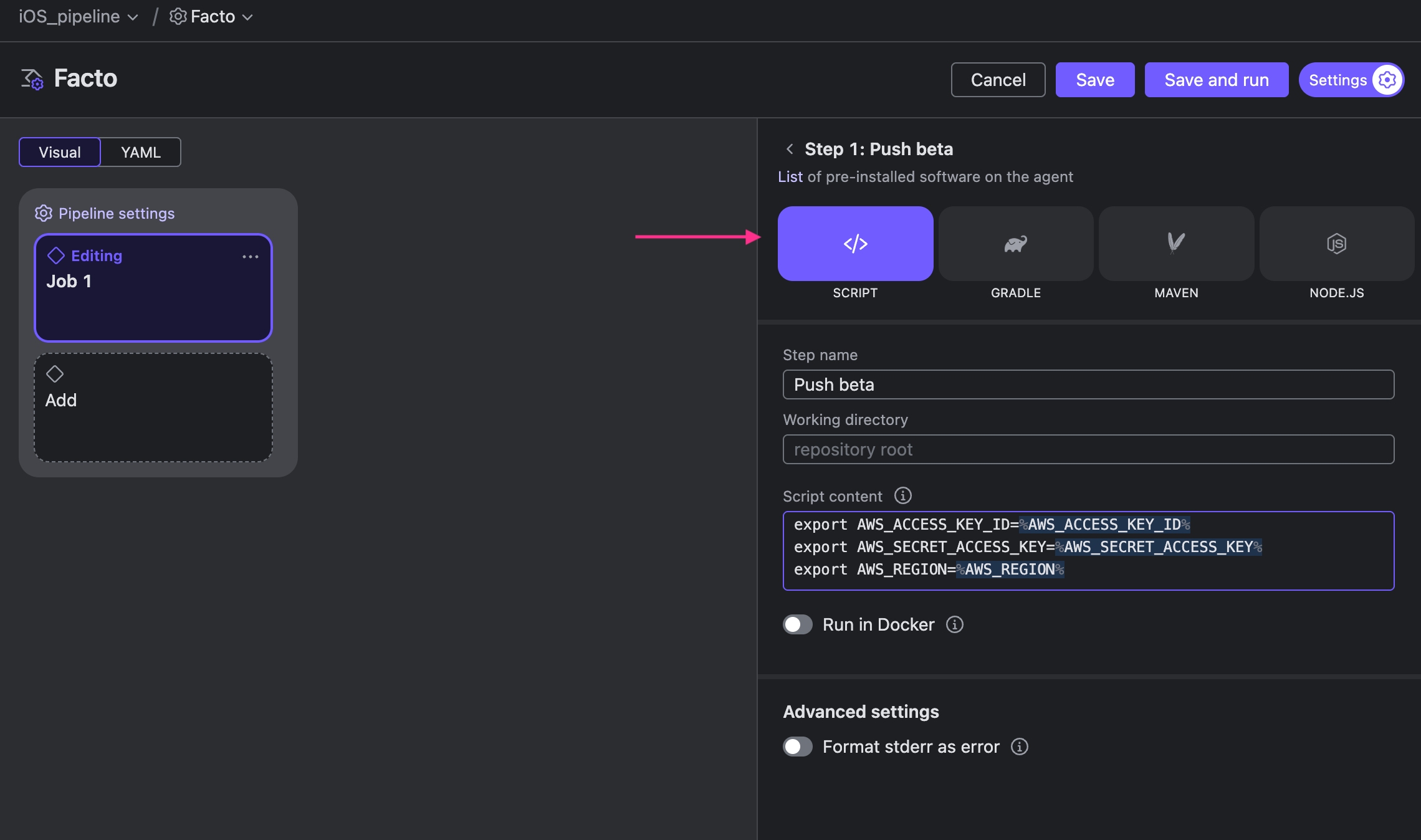Screen dimensions: 1421x840
Task: Switch to the Visual tab
Action: tap(60, 152)
